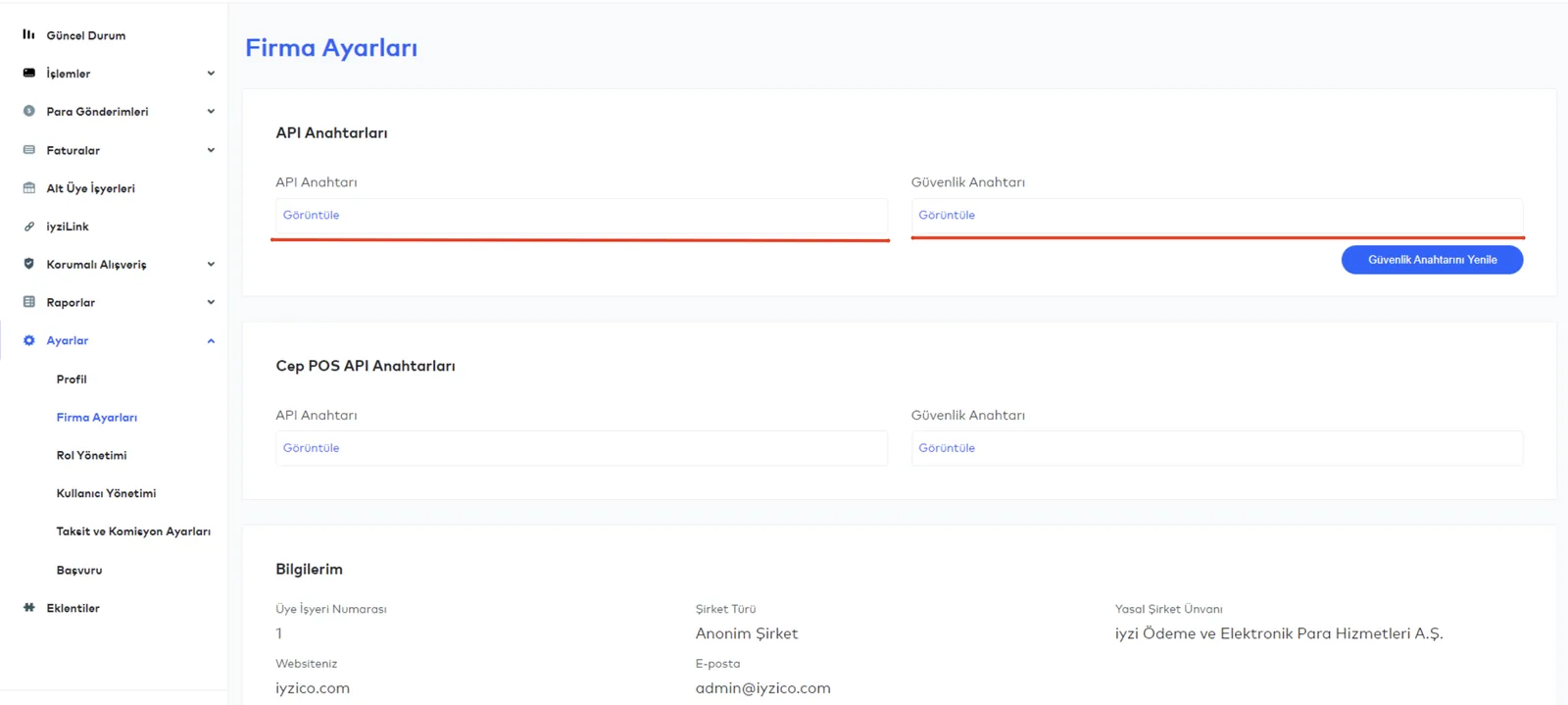This screenshot has width=1568, height=705.
Task: Open Taksit ve Komisyon Ayarları
Action: point(133,531)
